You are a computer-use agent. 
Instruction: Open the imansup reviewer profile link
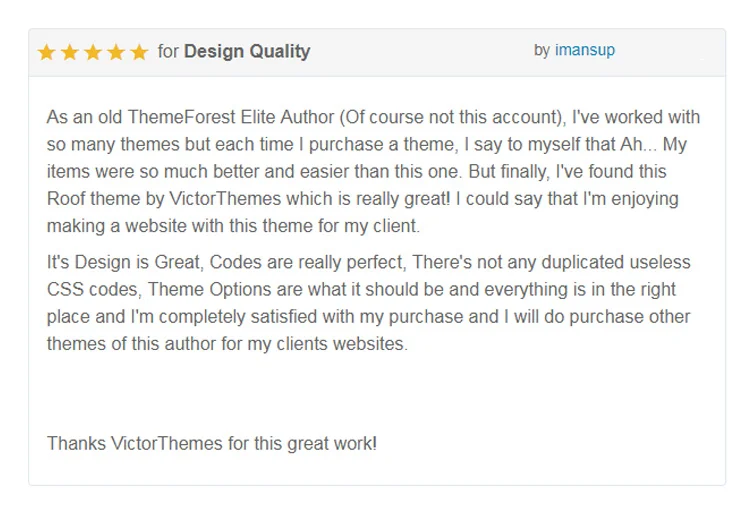tap(585, 50)
